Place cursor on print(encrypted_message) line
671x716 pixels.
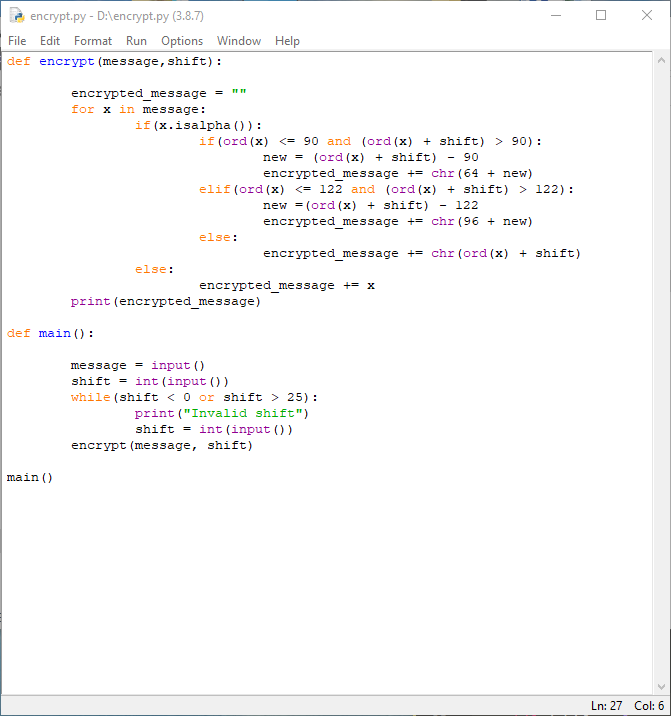point(165,301)
